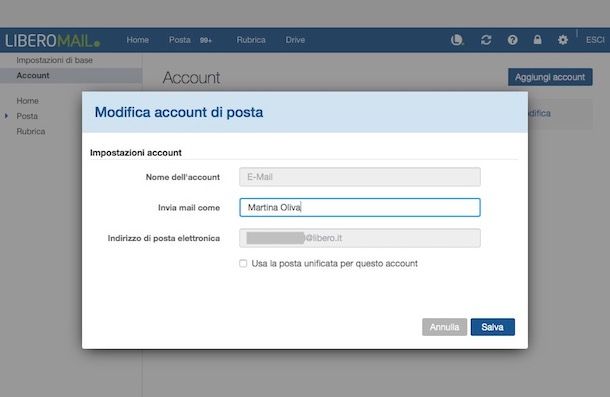Click the 99+ unread mail badge
The height and width of the screenshot is (397, 610).
pyautogui.click(x=206, y=40)
